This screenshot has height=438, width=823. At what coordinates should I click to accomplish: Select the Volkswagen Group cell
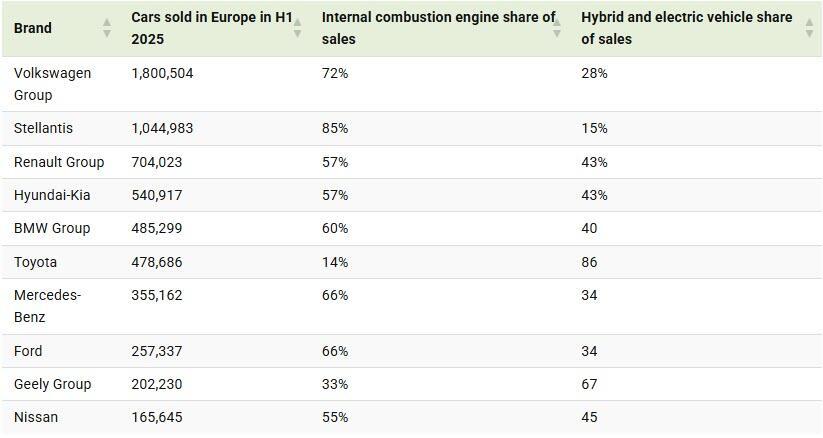(52, 84)
